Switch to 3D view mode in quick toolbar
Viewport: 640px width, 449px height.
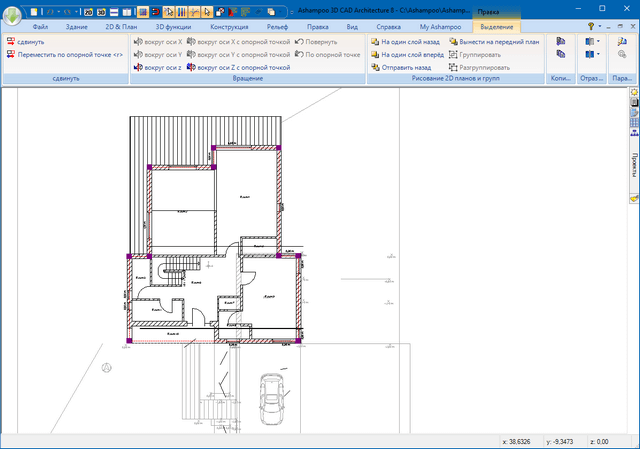tap(103, 10)
